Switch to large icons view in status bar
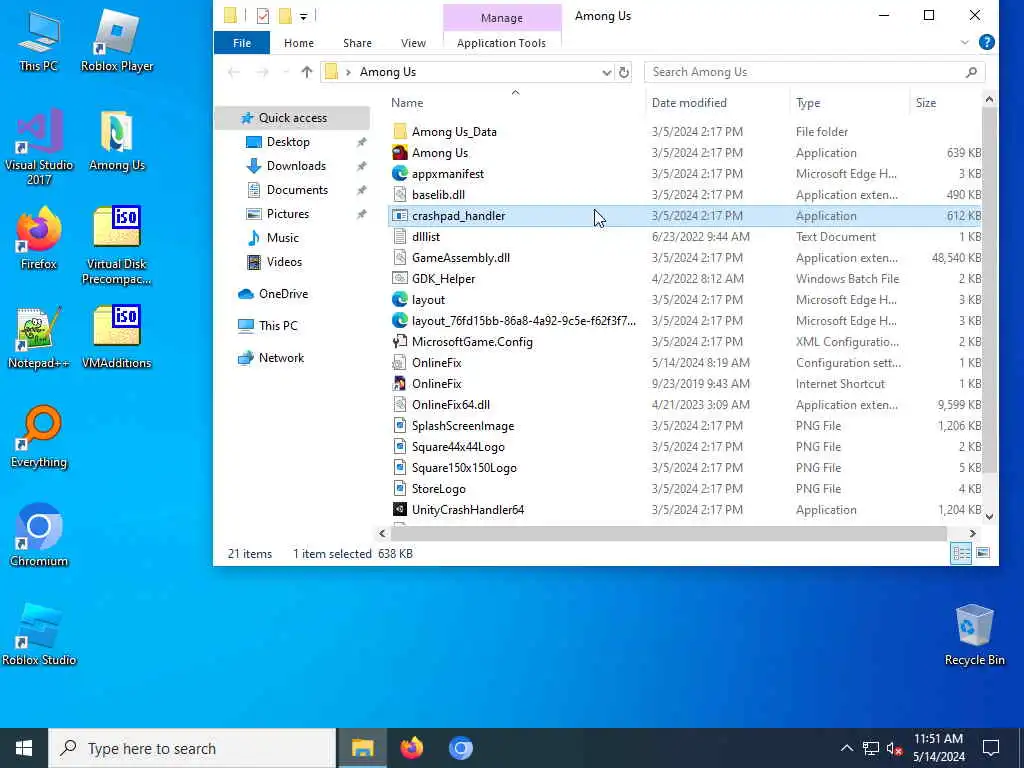 point(983,553)
